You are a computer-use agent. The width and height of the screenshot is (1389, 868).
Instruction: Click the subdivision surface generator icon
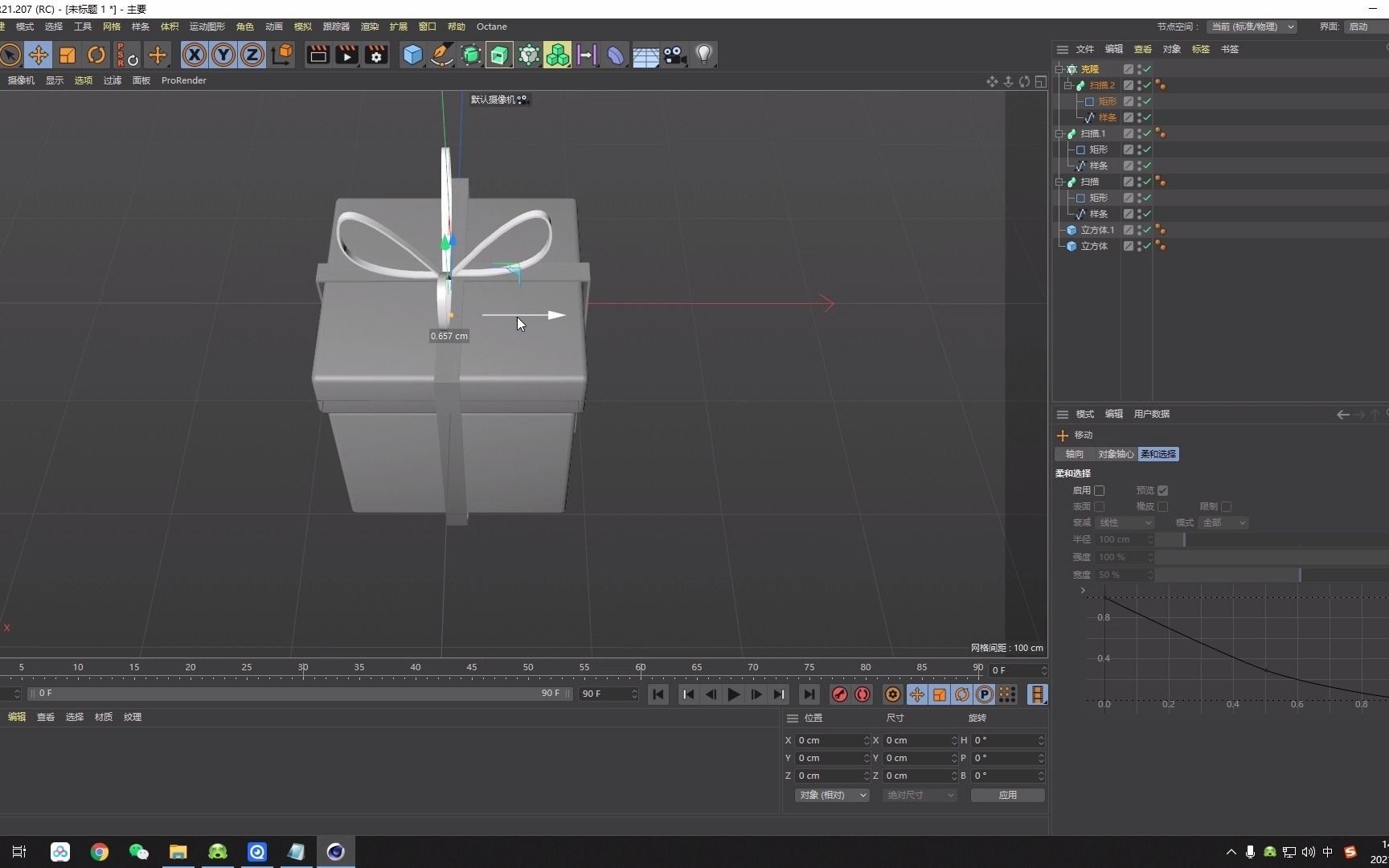click(x=471, y=55)
